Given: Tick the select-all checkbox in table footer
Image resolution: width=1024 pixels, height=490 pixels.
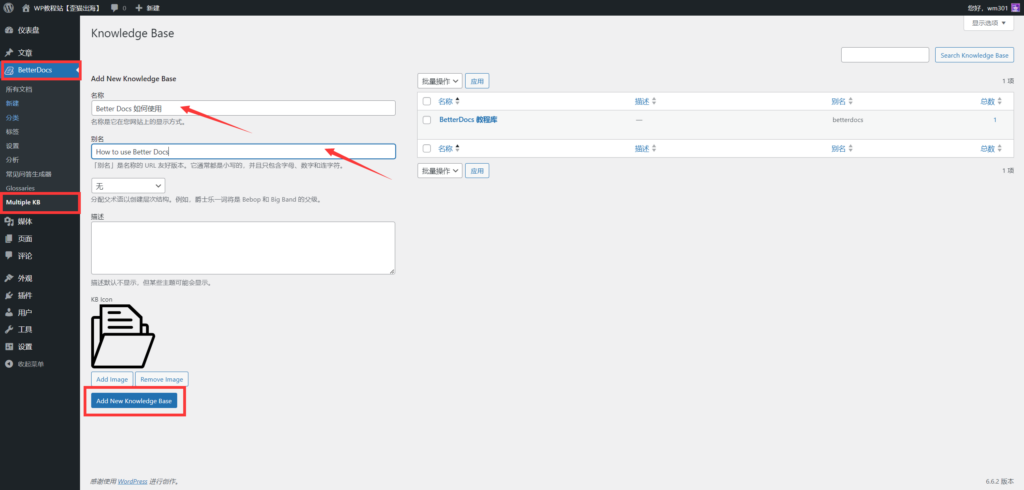Looking at the screenshot, I should point(427,148).
